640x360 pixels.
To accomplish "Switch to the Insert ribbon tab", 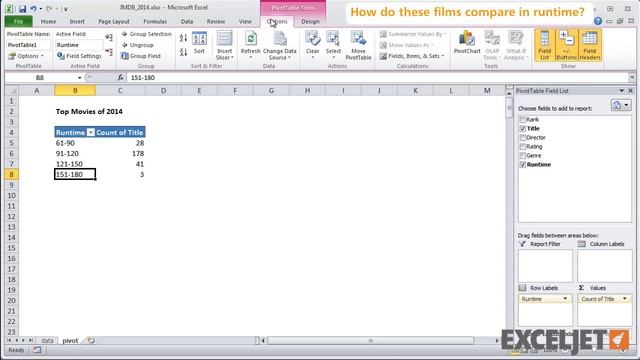I will tap(77, 21).
